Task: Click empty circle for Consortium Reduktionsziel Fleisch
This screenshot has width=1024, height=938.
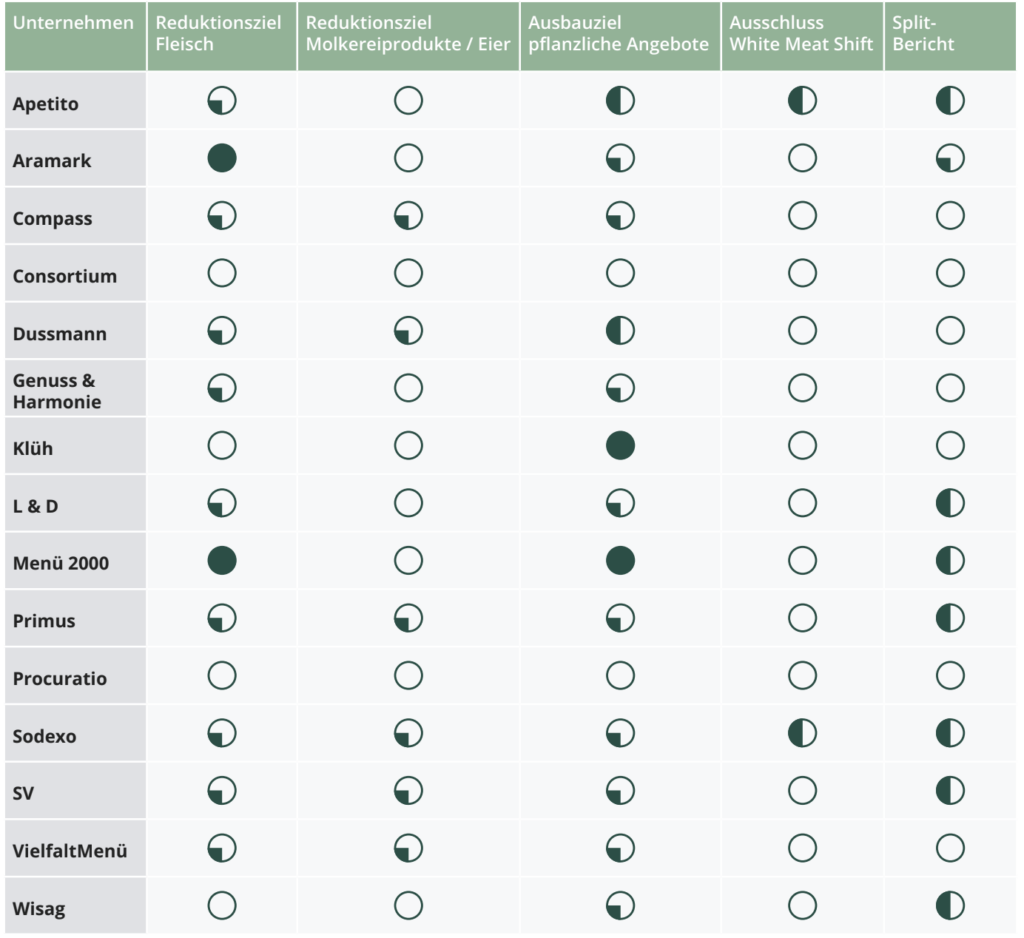Action: (x=222, y=273)
